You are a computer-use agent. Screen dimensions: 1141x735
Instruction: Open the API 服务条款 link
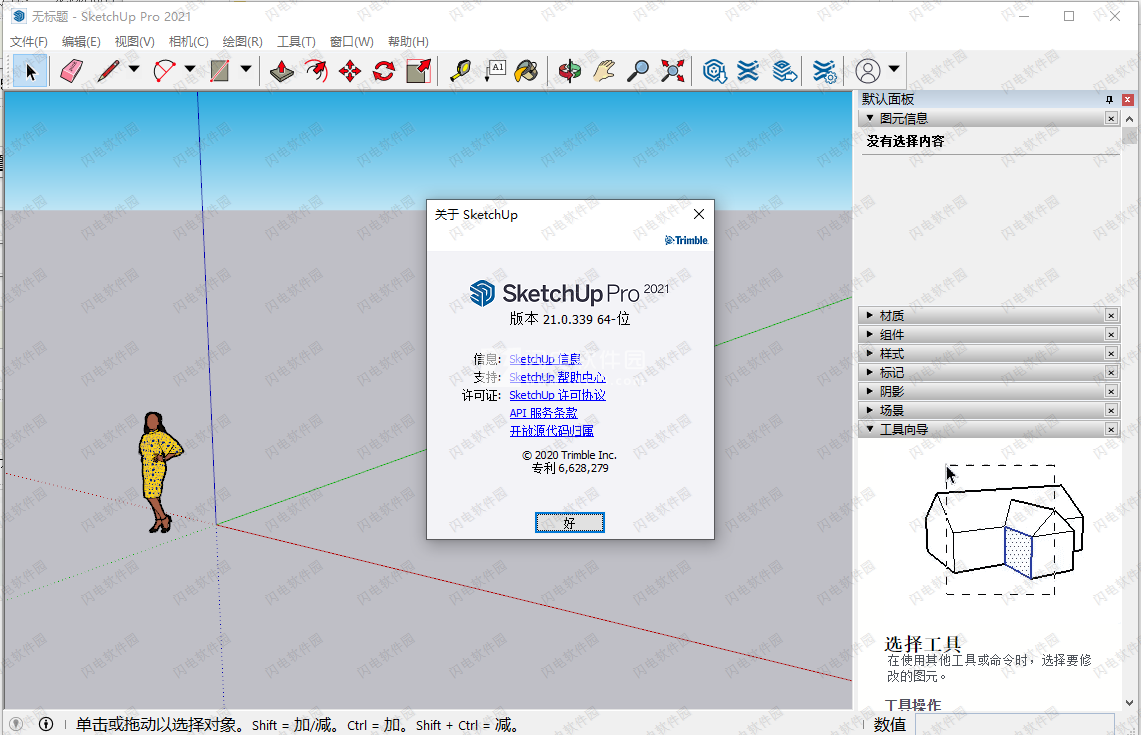(x=544, y=413)
